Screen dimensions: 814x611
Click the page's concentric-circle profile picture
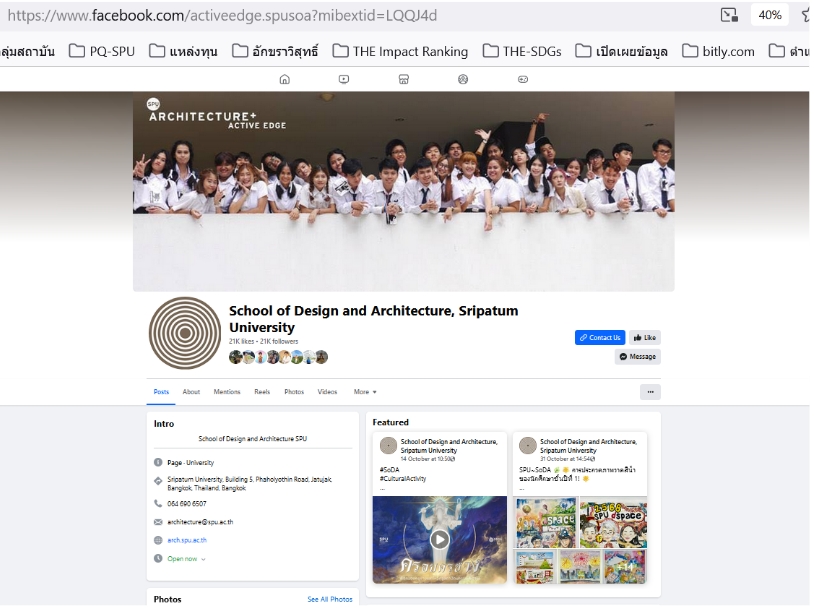(x=185, y=333)
